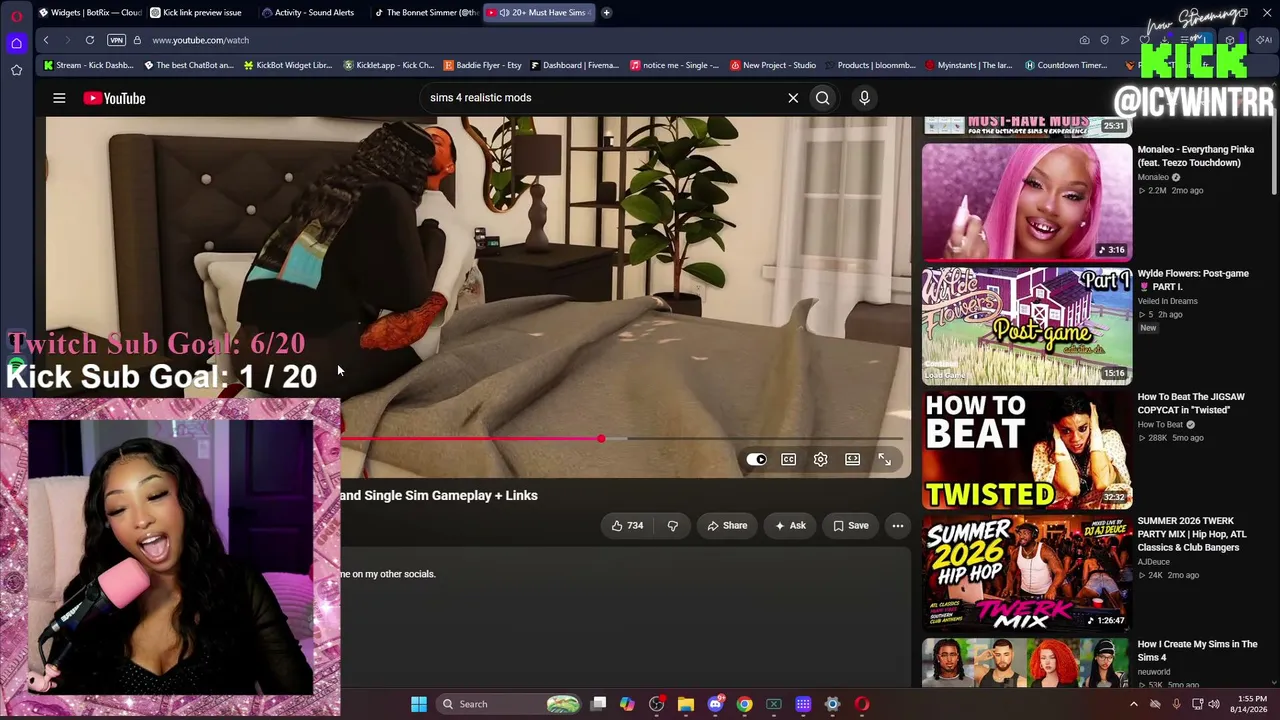The height and width of the screenshot is (720, 1280).
Task: Open File Explorer from taskbar
Action: click(x=686, y=704)
